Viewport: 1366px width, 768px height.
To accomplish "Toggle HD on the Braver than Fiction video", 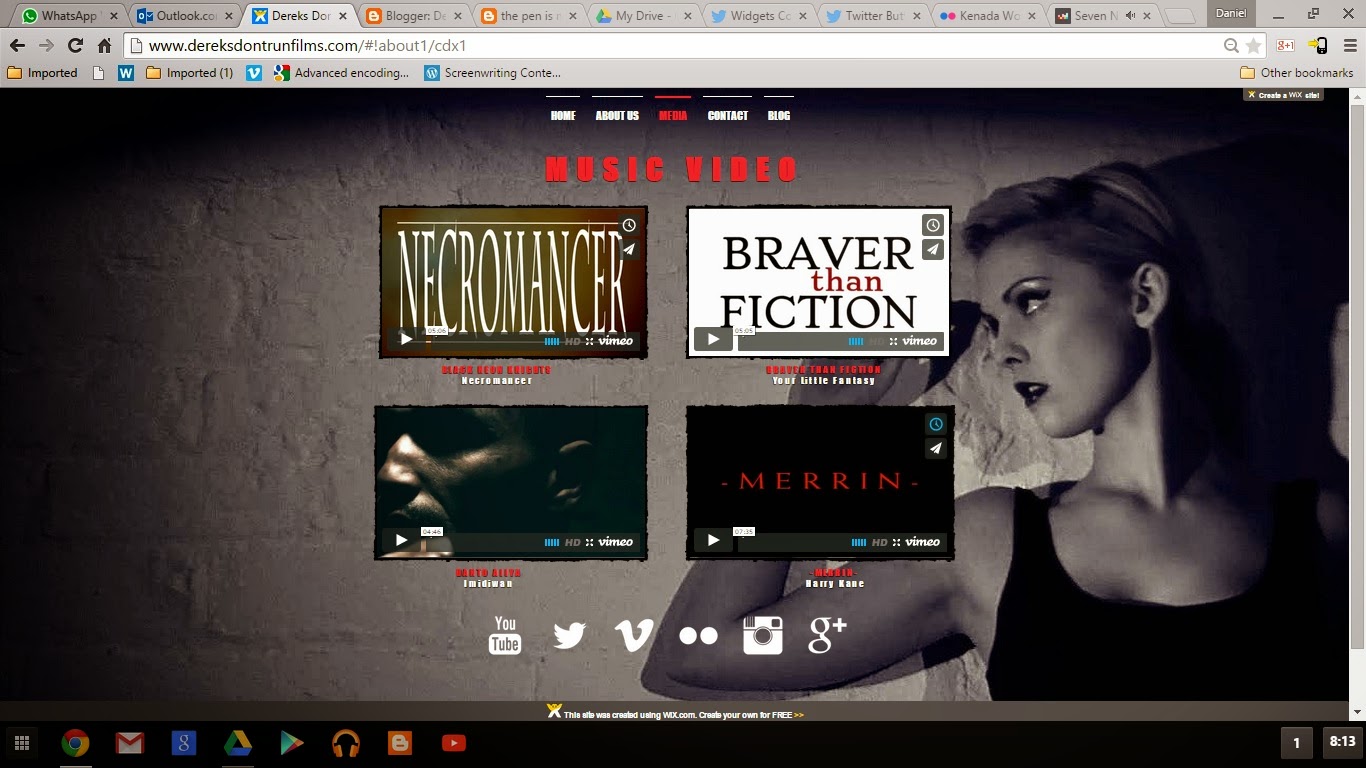I will 877,341.
